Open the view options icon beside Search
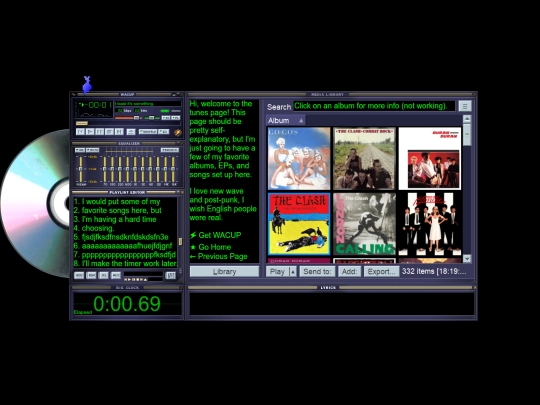The width and height of the screenshot is (540, 405). (x=465, y=106)
